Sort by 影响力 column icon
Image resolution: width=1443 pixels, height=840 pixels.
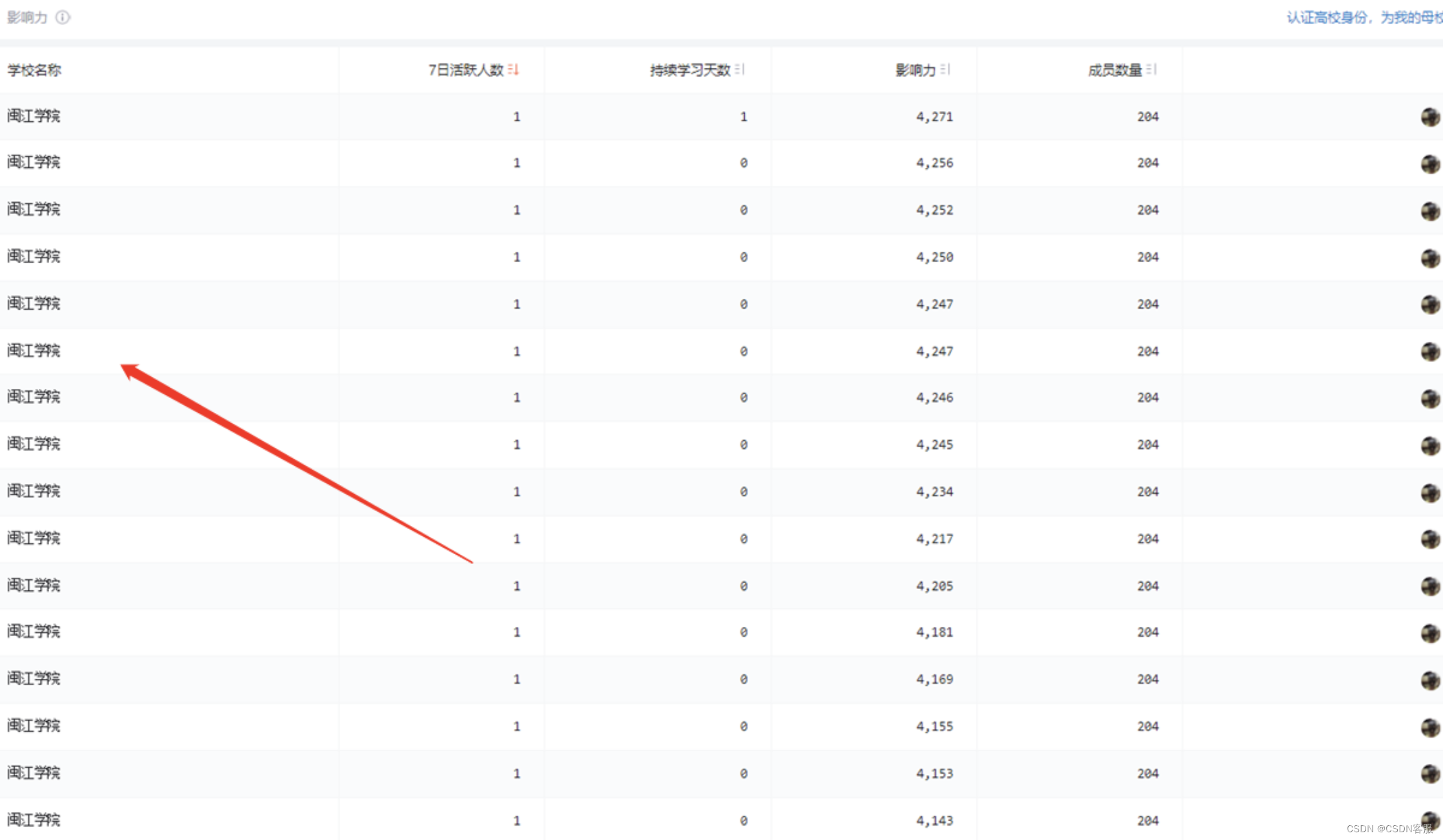[x=945, y=69]
